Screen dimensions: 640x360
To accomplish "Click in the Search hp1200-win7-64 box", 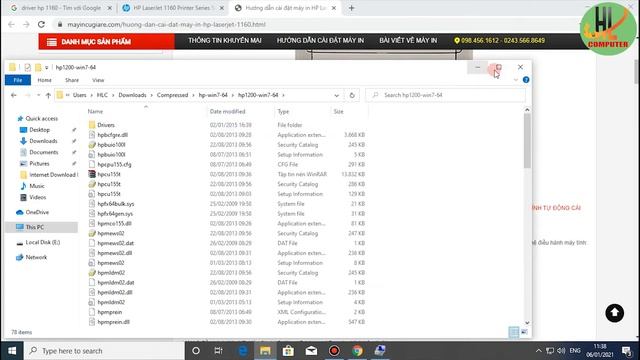I will (x=446, y=95).
